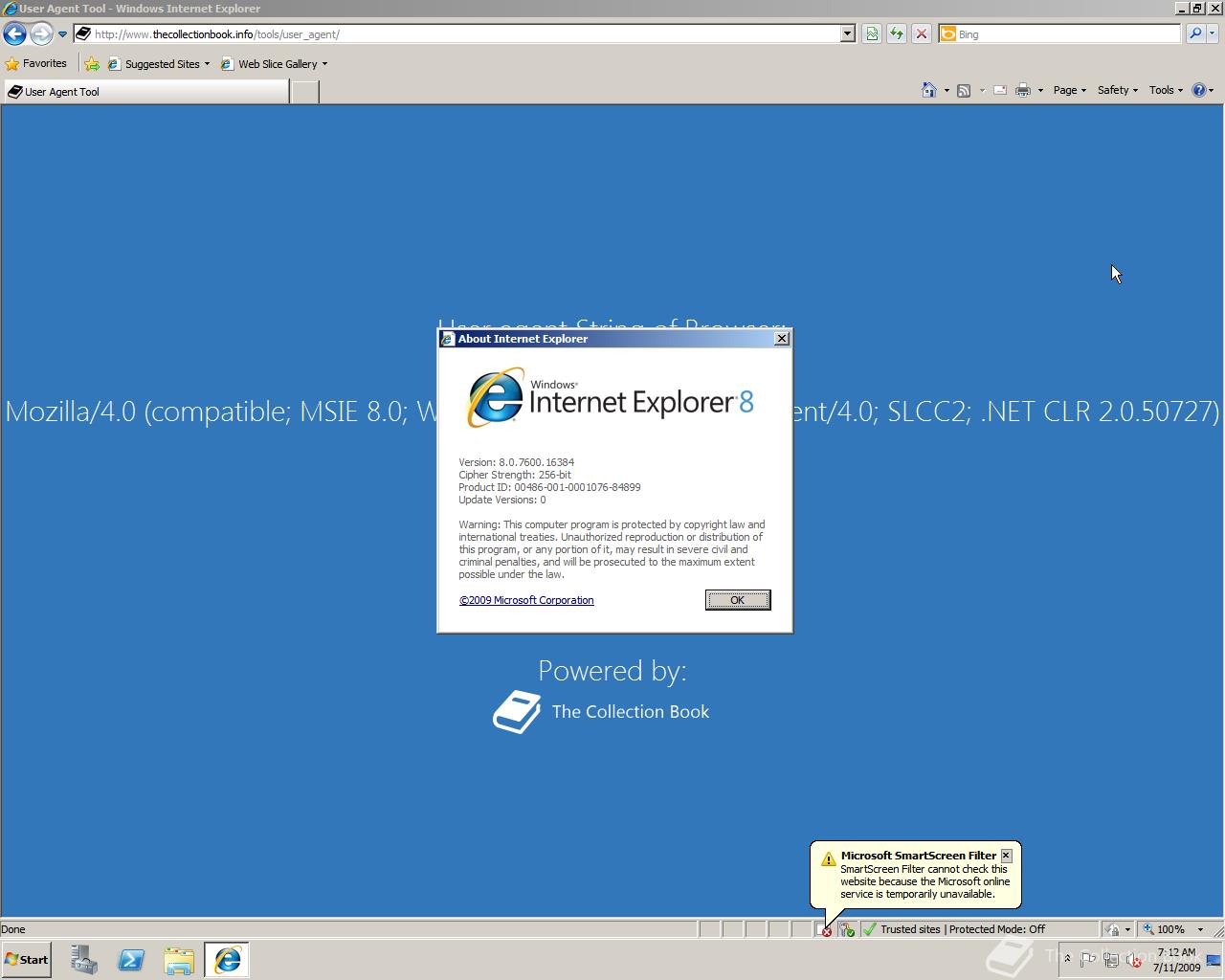This screenshot has width=1225, height=980.
Task: Show hidden system tray icons
Action: point(1067,960)
